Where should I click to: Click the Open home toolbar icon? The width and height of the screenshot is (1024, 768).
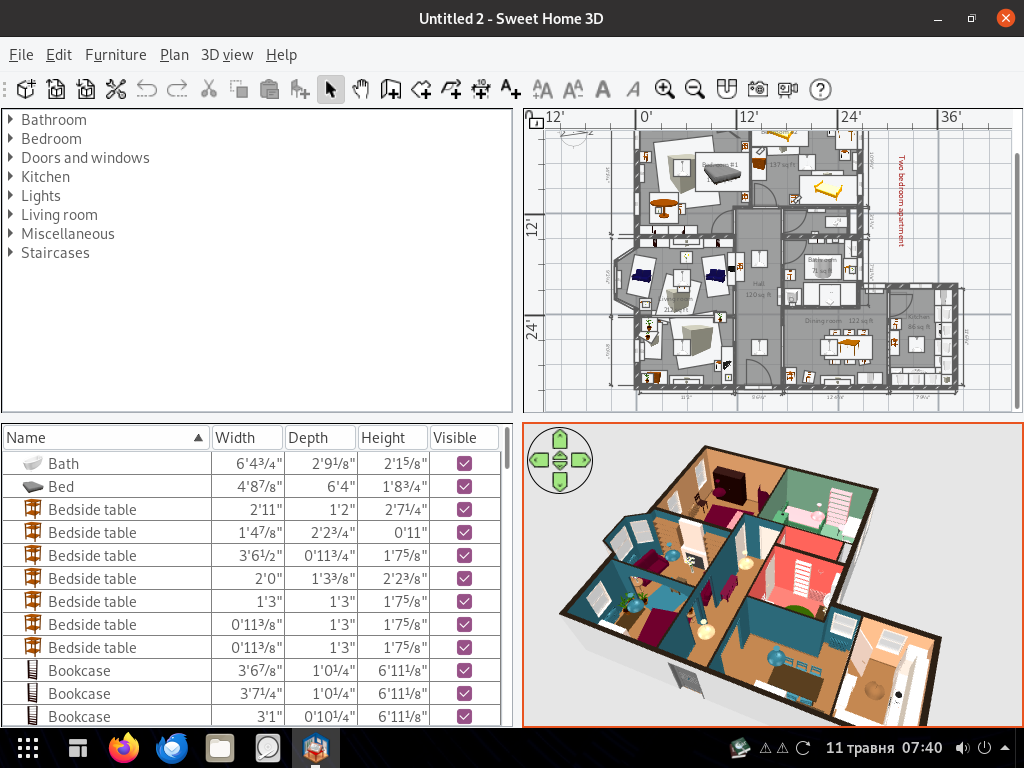[56, 89]
